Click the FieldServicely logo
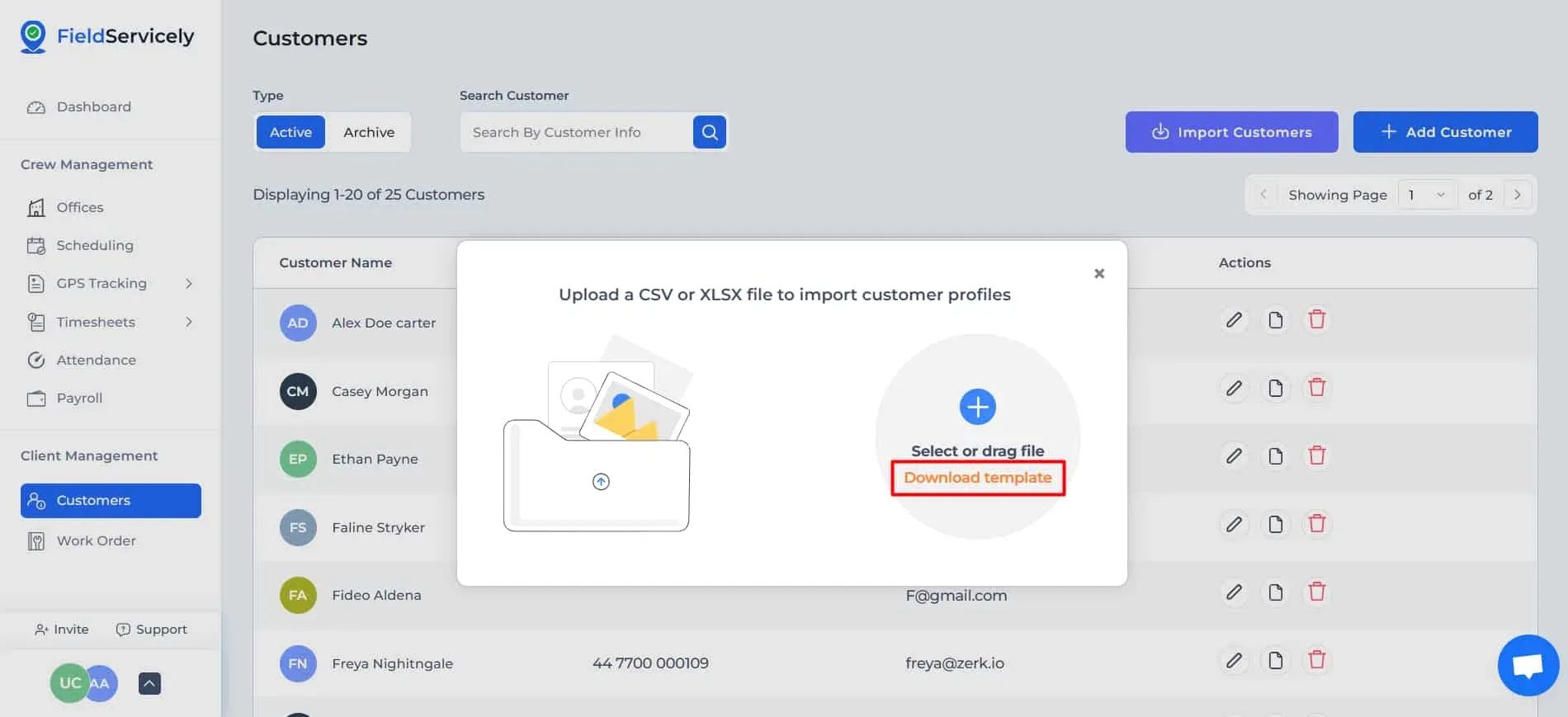Screen dimensions: 1568x717 pyautogui.click(x=107, y=36)
